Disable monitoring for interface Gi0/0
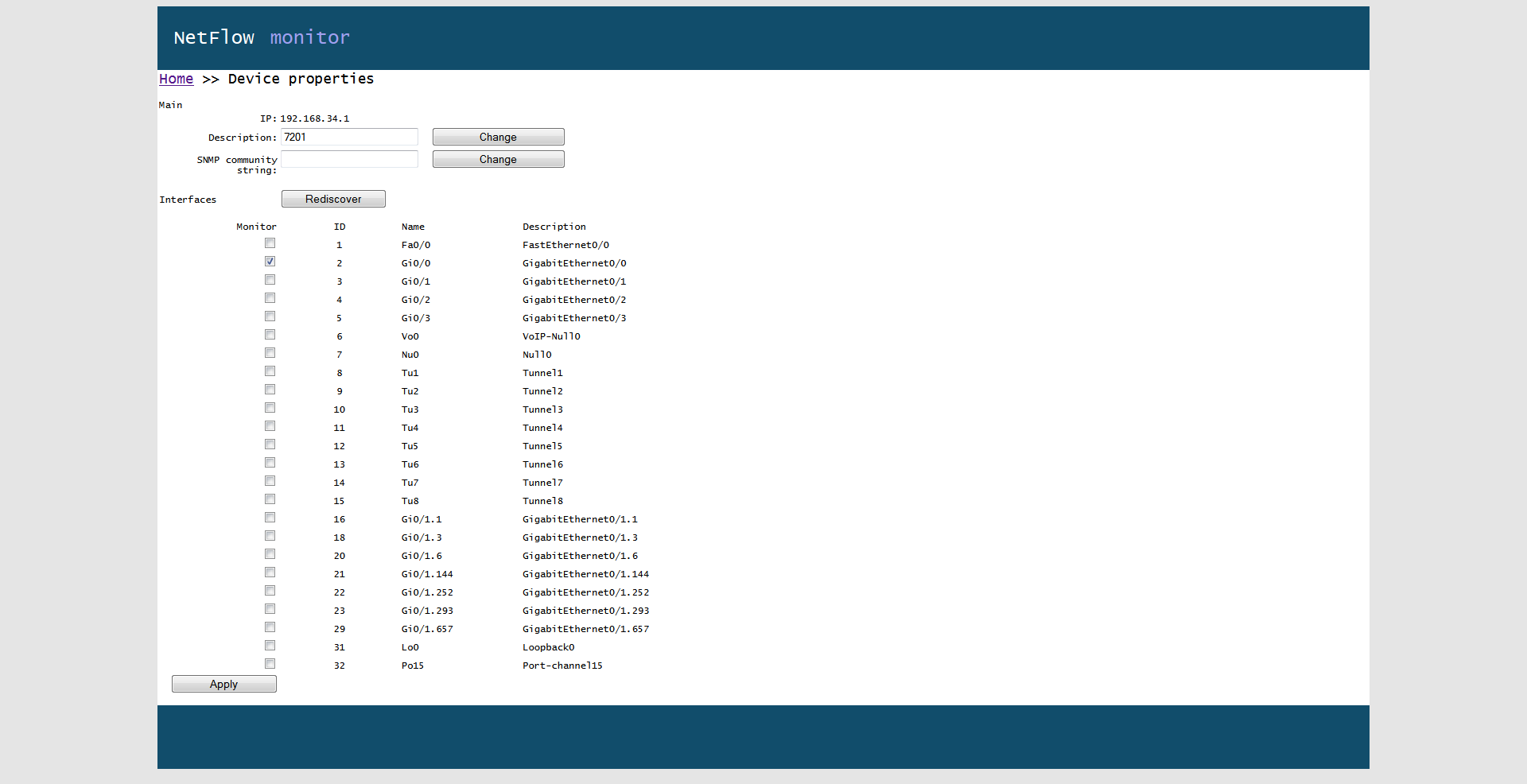This screenshot has width=1527, height=784. pos(270,261)
